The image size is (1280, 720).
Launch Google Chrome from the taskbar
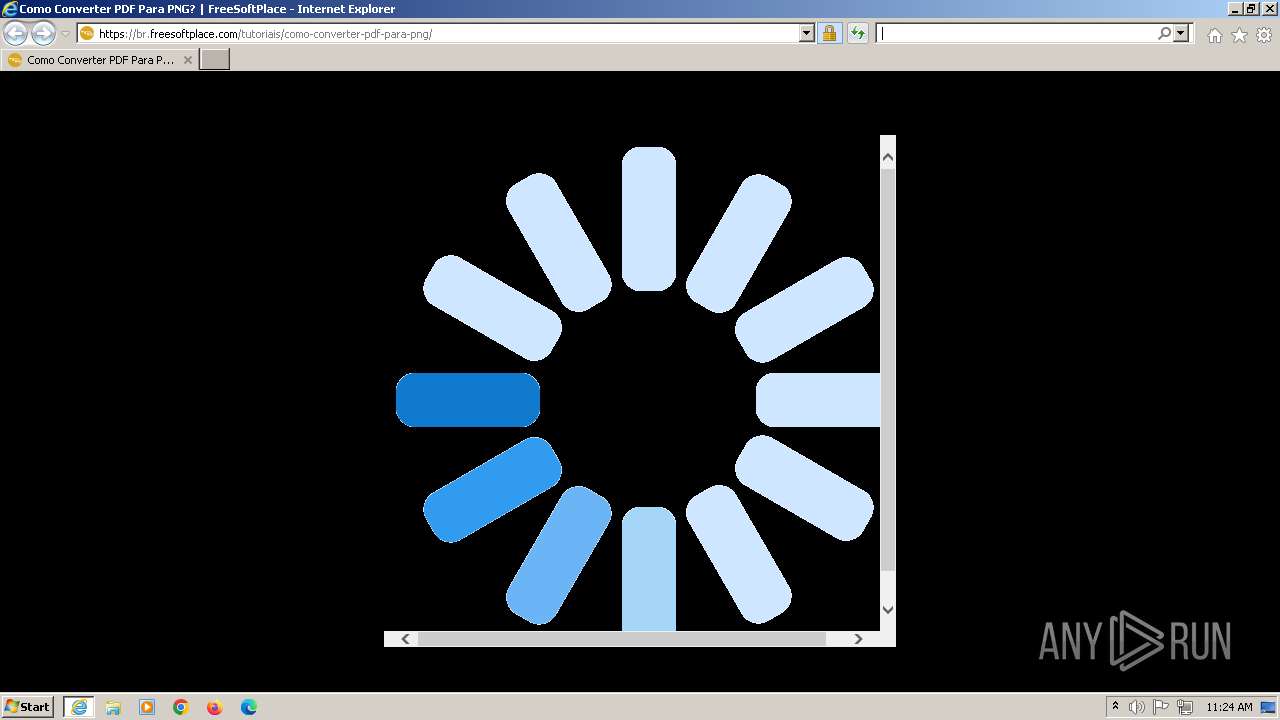pos(181,707)
